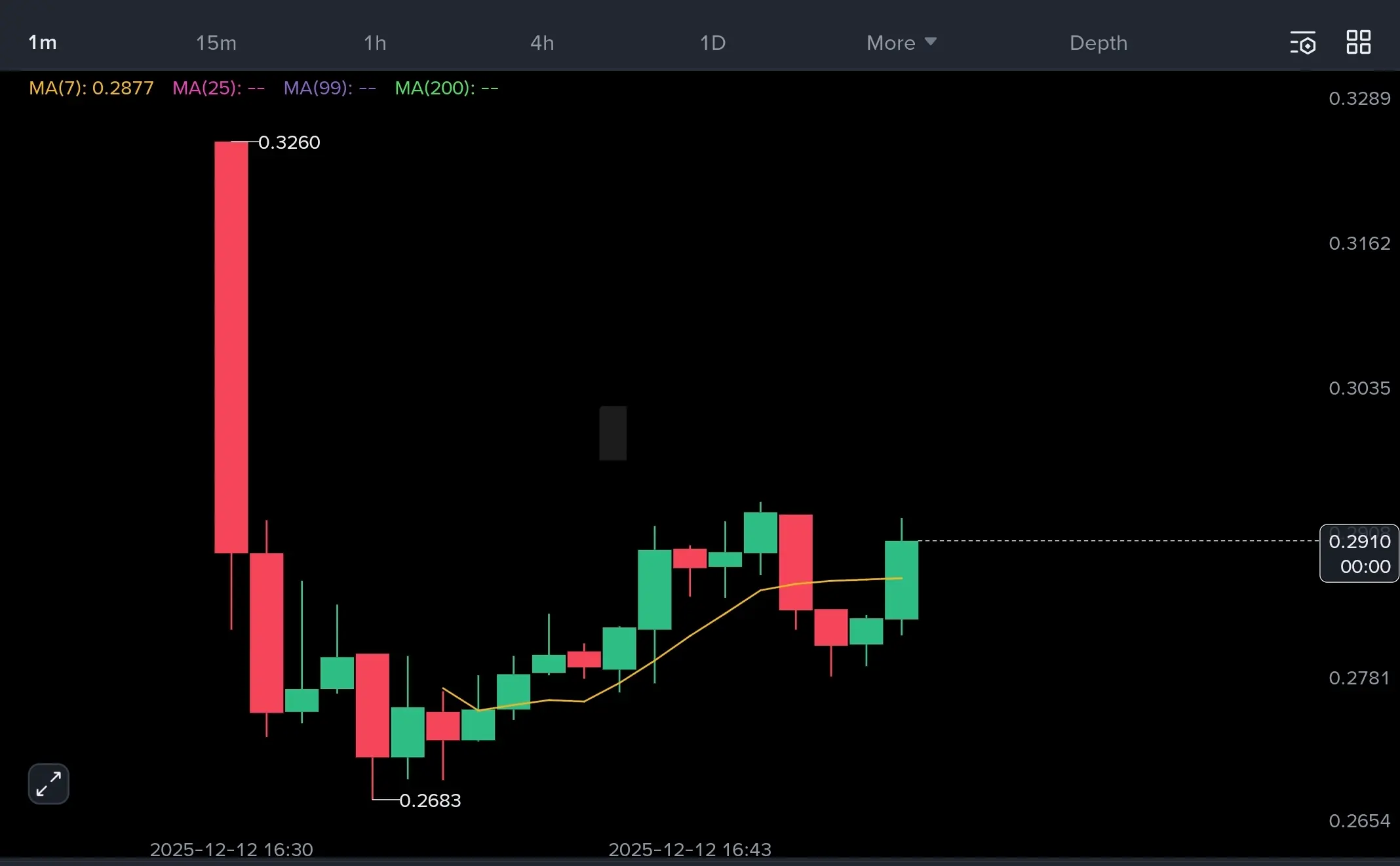This screenshot has width=1400, height=866.
Task: Switch to the 1D timeframe
Action: click(712, 43)
